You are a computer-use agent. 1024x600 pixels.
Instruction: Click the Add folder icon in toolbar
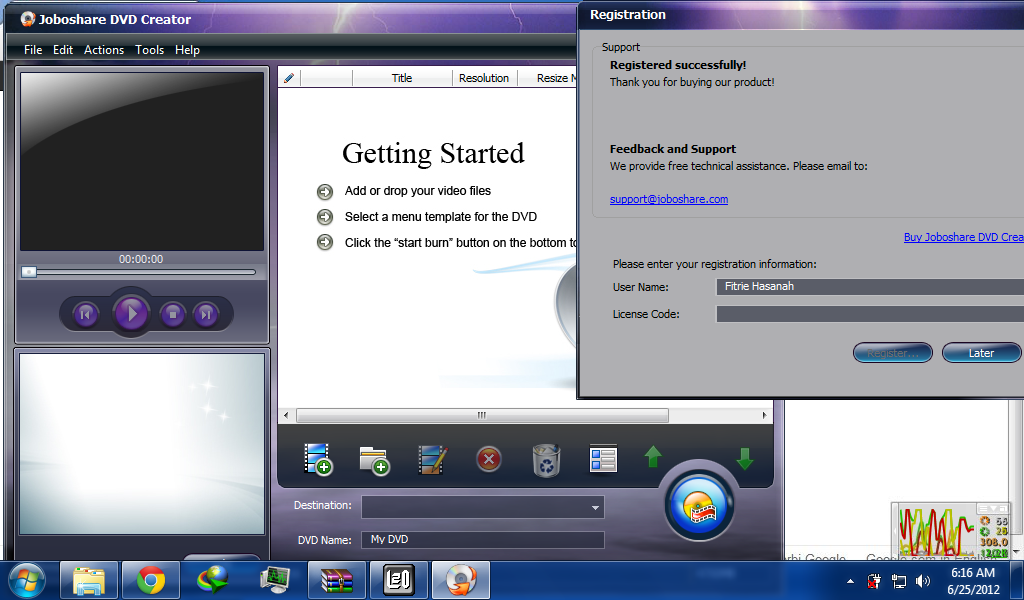374,460
